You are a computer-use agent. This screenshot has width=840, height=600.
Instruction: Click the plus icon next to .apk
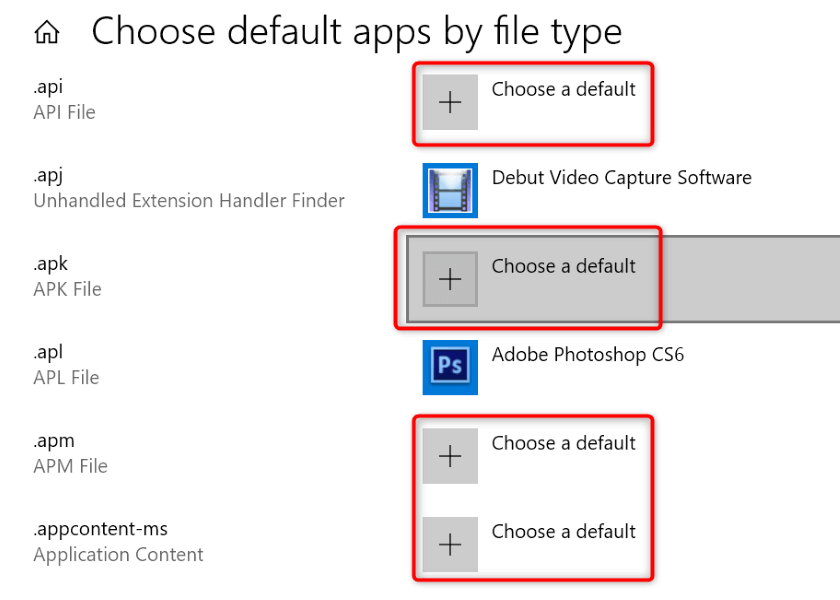click(450, 279)
